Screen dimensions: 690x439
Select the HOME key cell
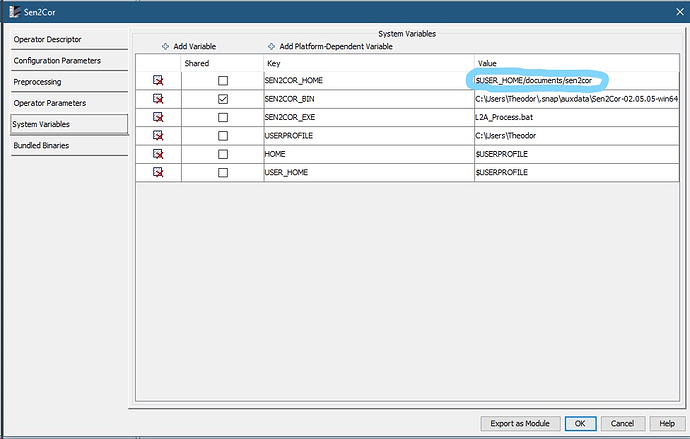tap(369, 154)
